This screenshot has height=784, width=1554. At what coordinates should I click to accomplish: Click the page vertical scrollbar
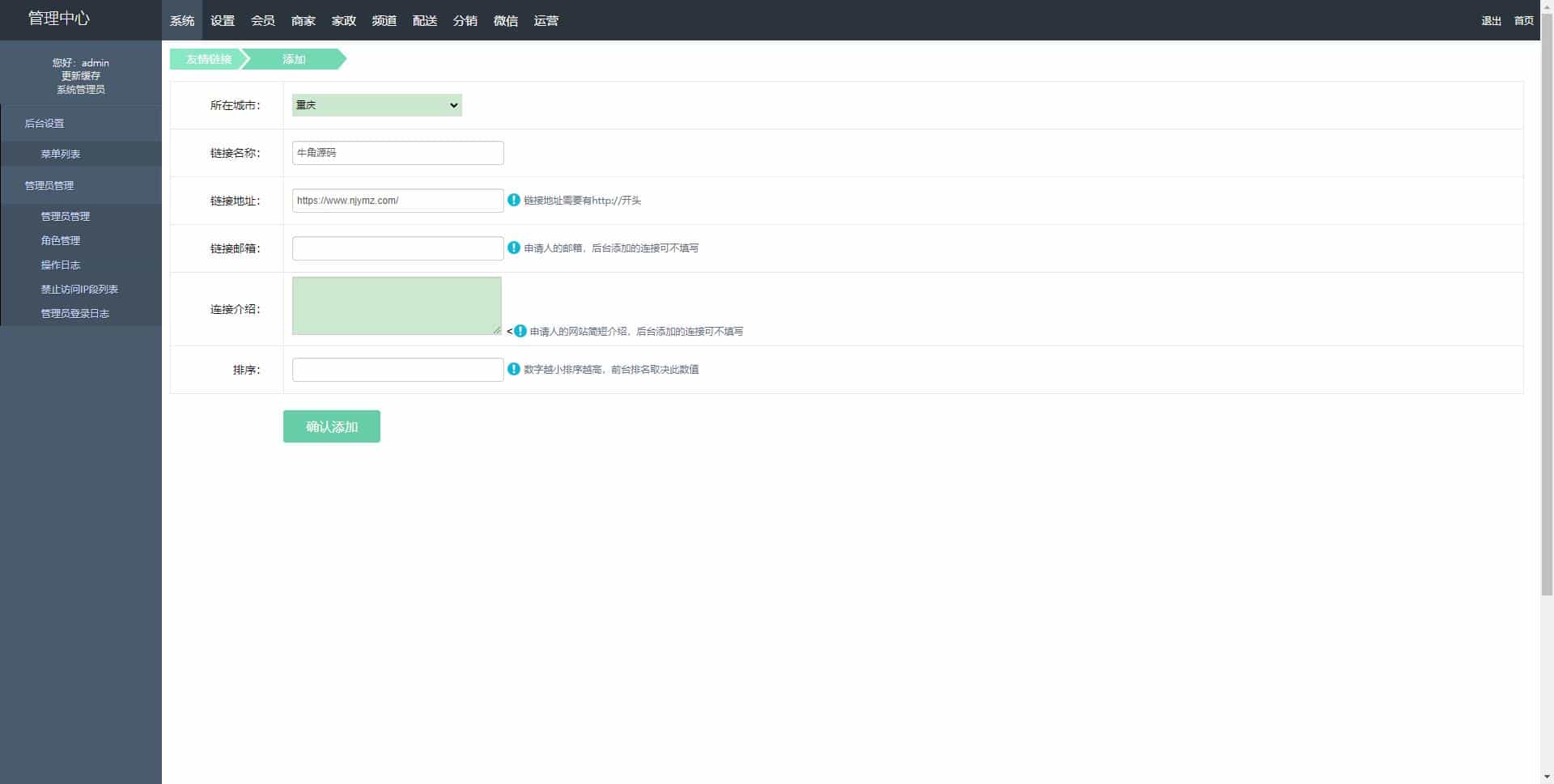1547,324
